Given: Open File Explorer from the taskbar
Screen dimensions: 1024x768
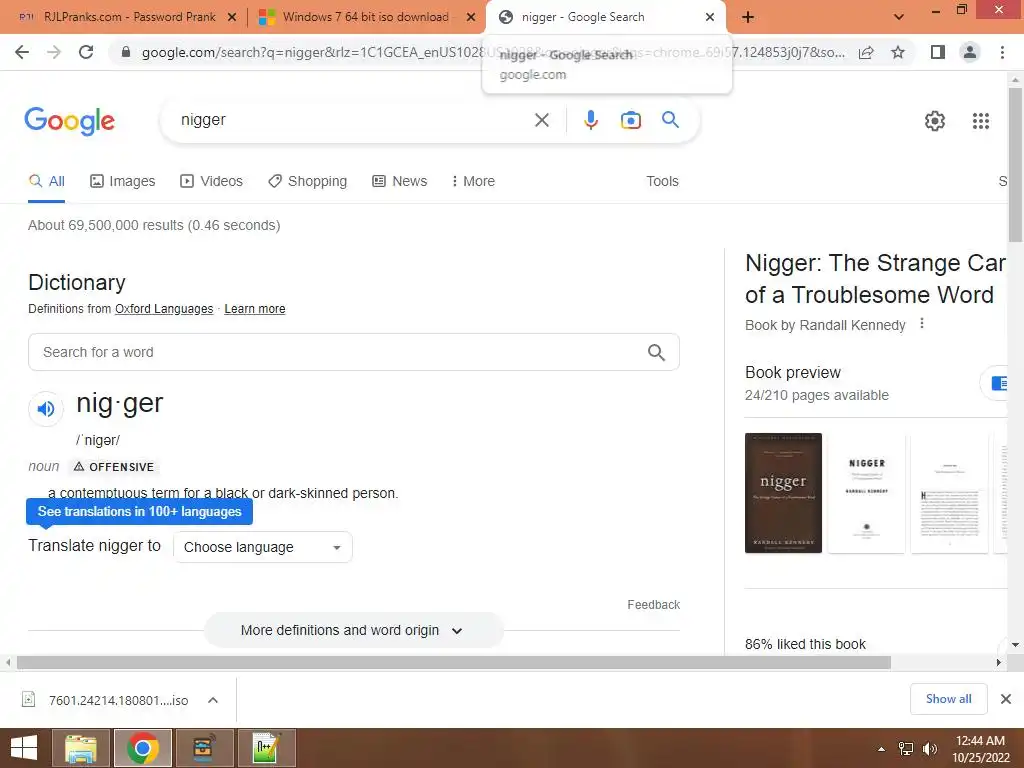Looking at the screenshot, I should tap(81, 748).
